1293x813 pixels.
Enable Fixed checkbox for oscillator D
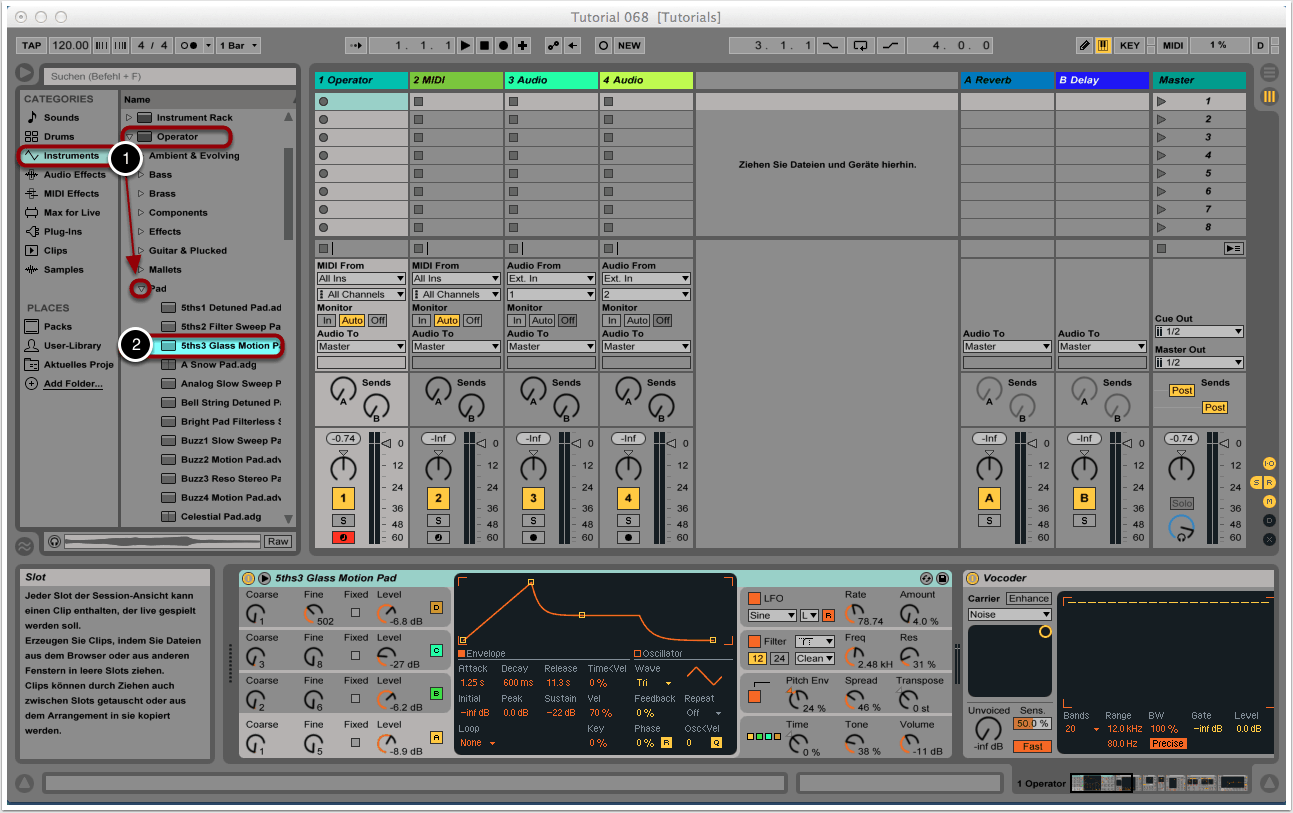pyautogui.click(x=356, y=612)
